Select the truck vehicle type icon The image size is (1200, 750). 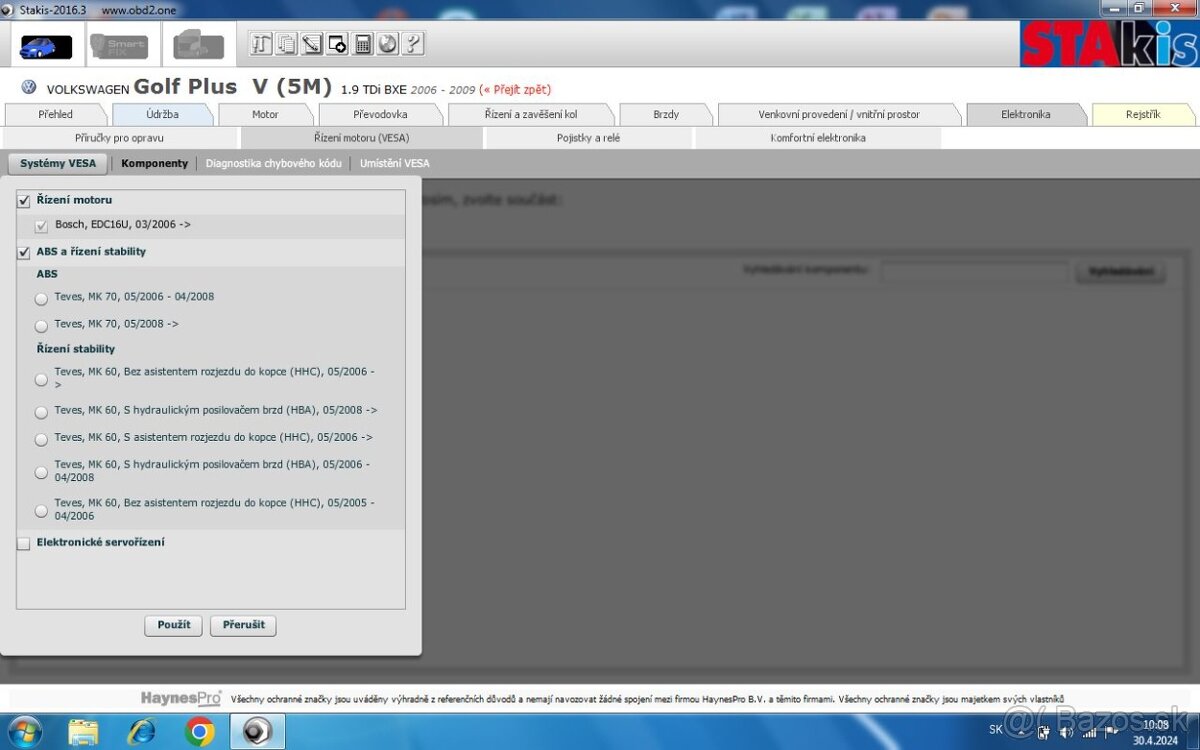(x=198, y=46)
